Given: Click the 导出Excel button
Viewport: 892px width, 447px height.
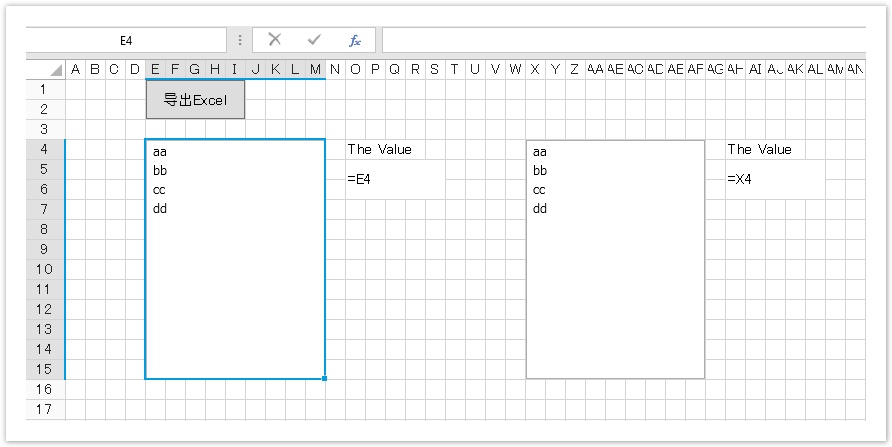Looking at the screenshot, I should 195,100.
